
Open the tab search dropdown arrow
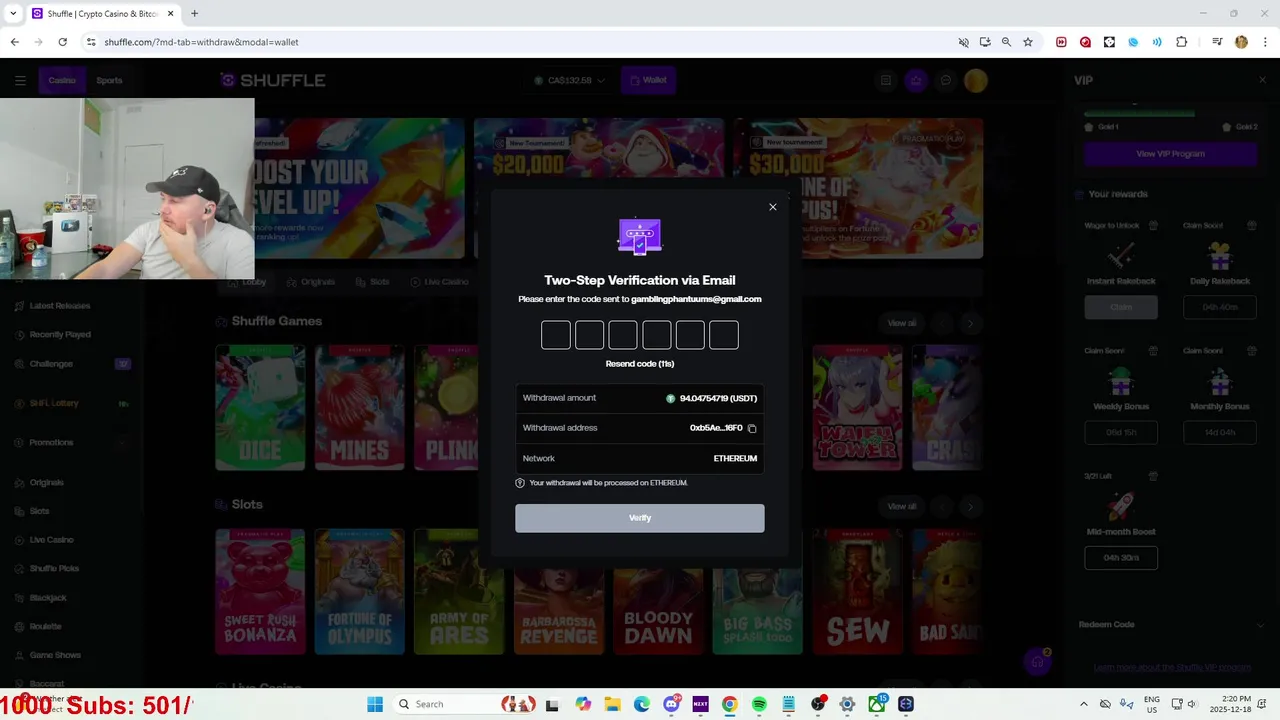coord(13,13)
